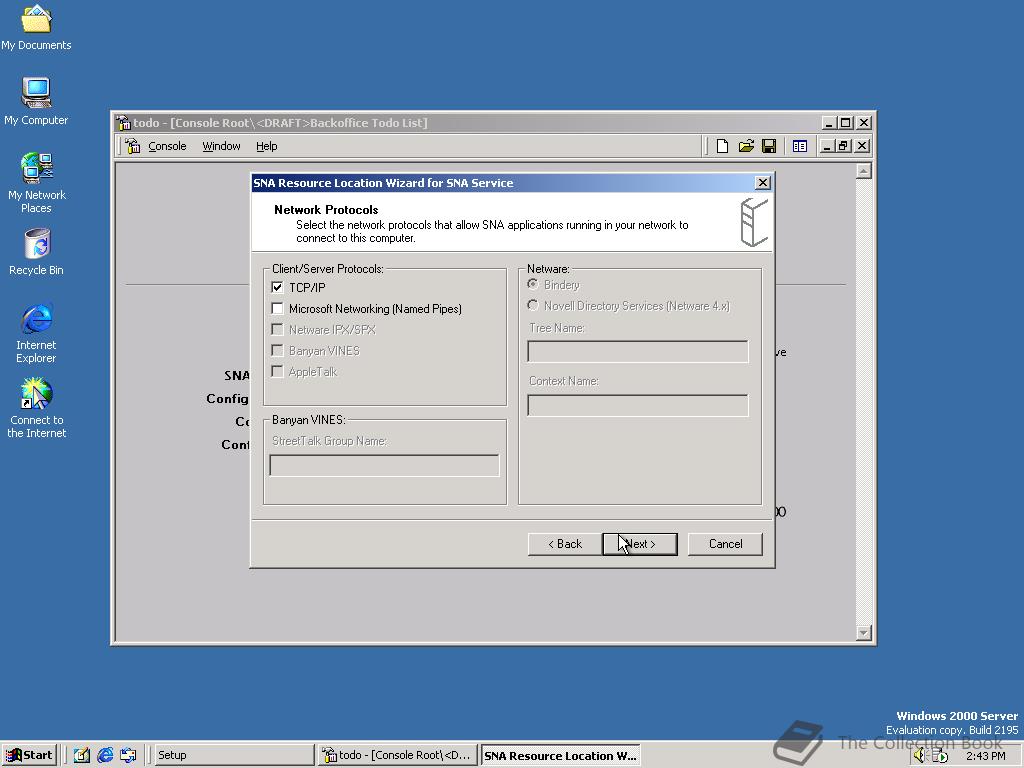Click the volume speaker tray icon
Viewport: 1024px width, 768px height.
tap(920, 756)
